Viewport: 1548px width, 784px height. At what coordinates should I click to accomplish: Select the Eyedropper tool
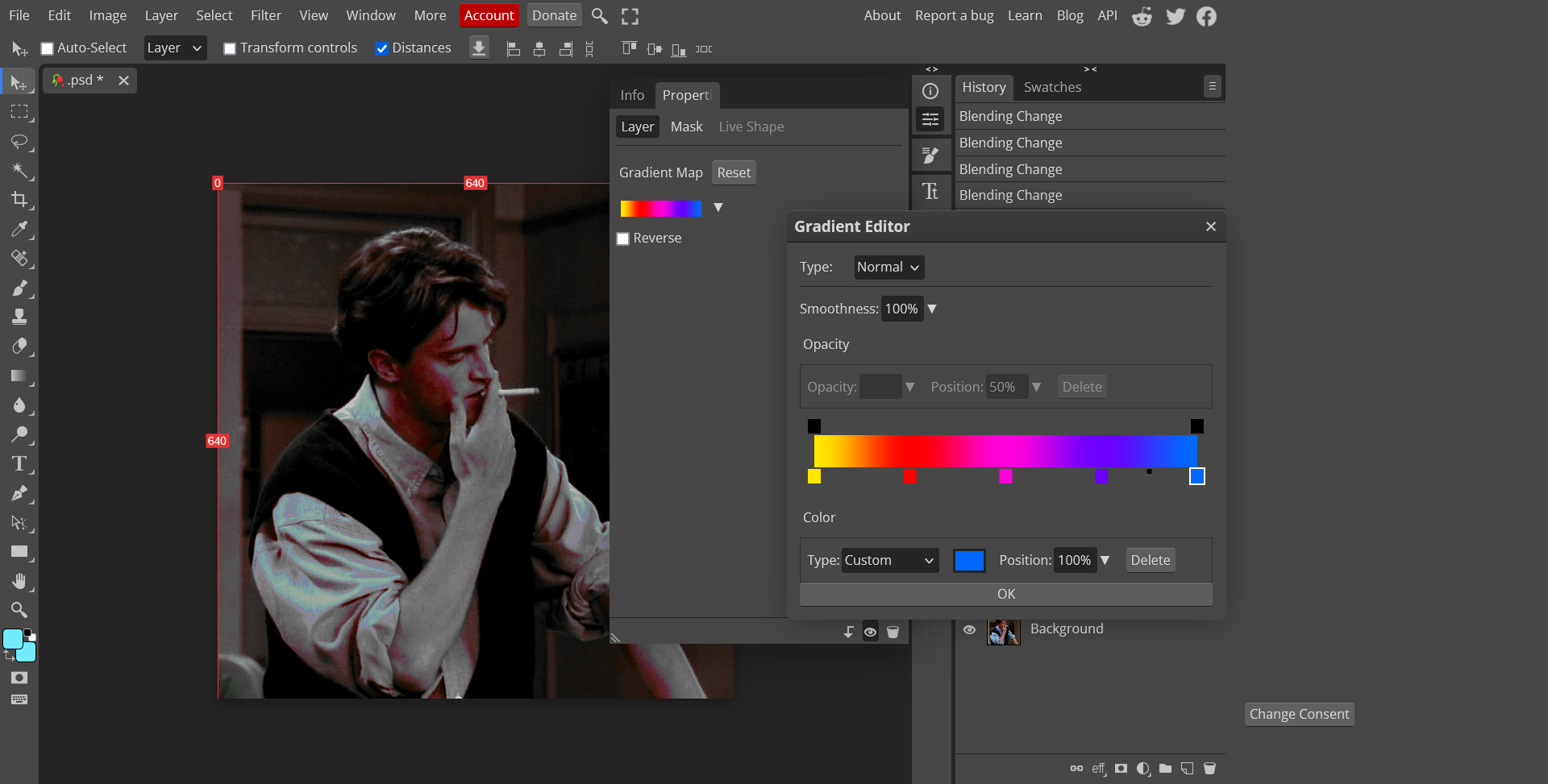click(x=19, y=229)
